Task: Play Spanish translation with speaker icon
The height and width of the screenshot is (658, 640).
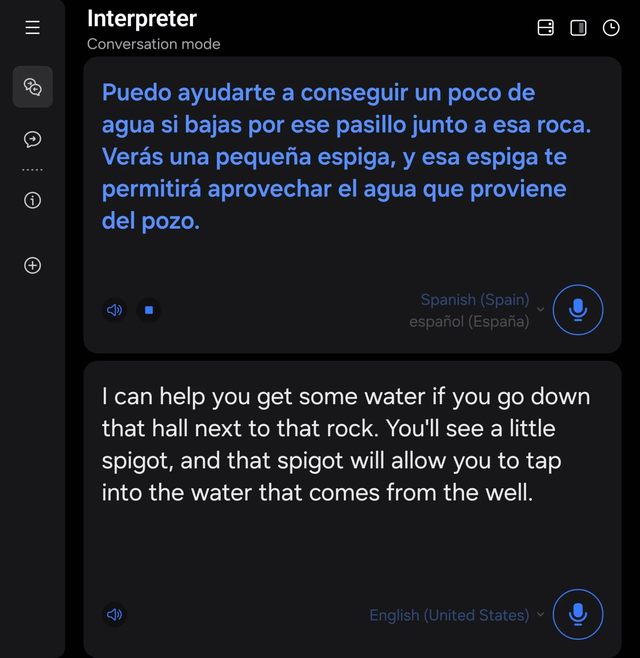Action: [115, 310]
